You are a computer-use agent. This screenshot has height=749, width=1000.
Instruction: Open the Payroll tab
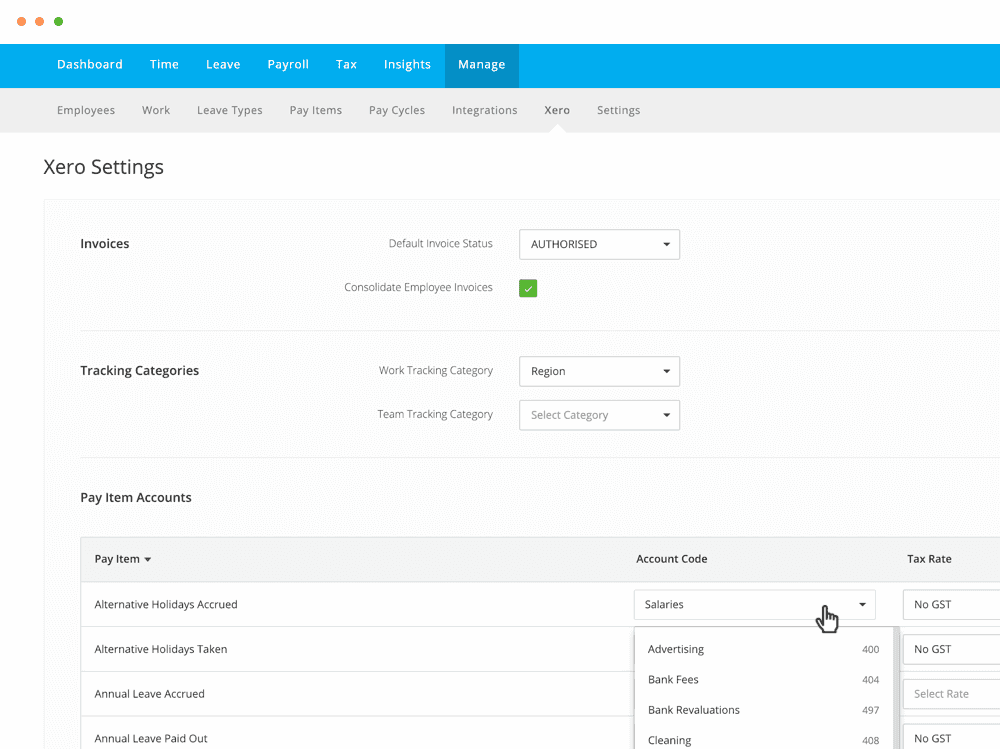coord(288,64)
